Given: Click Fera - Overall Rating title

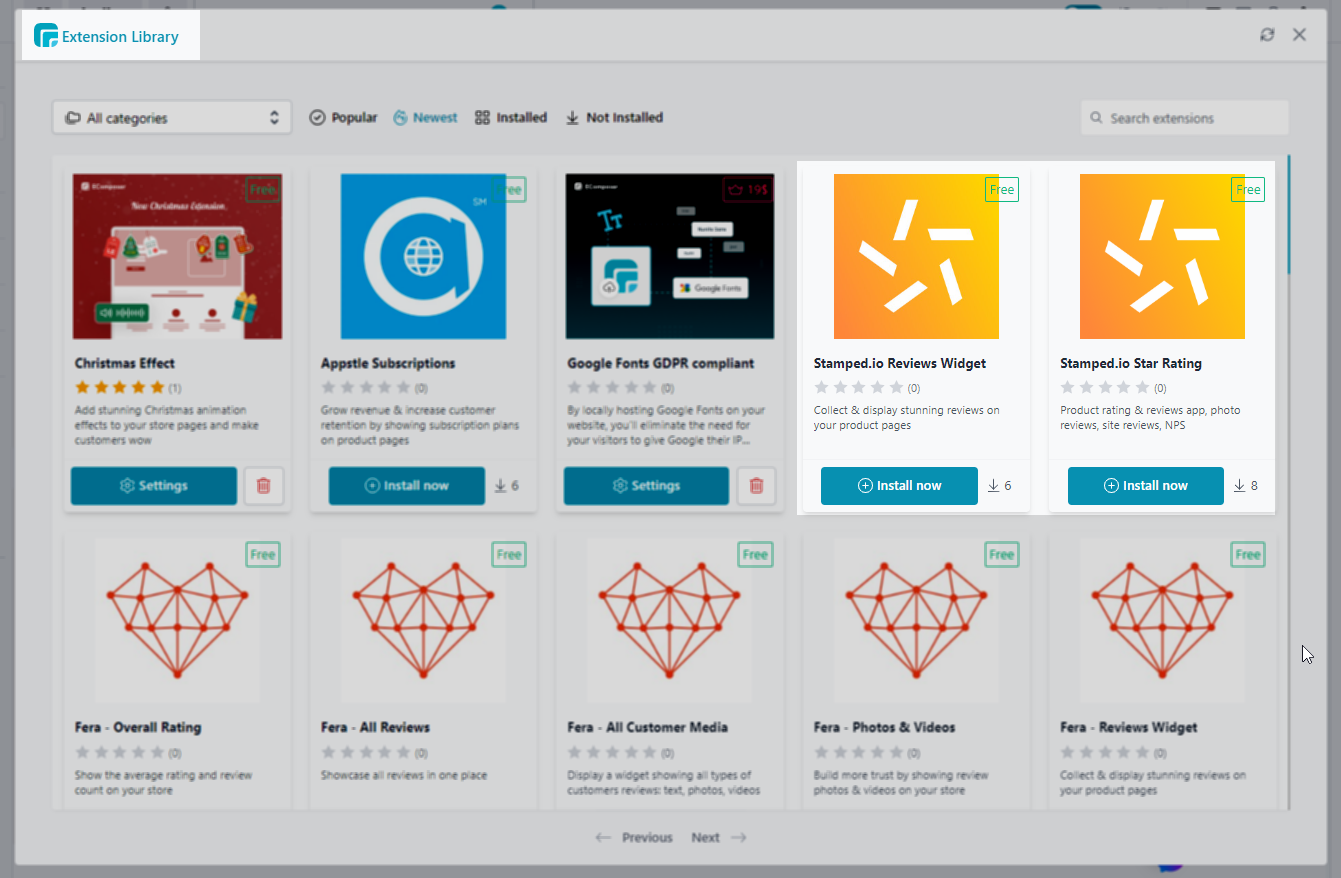Looking at the screenshot, I should [x=138, y=727].
